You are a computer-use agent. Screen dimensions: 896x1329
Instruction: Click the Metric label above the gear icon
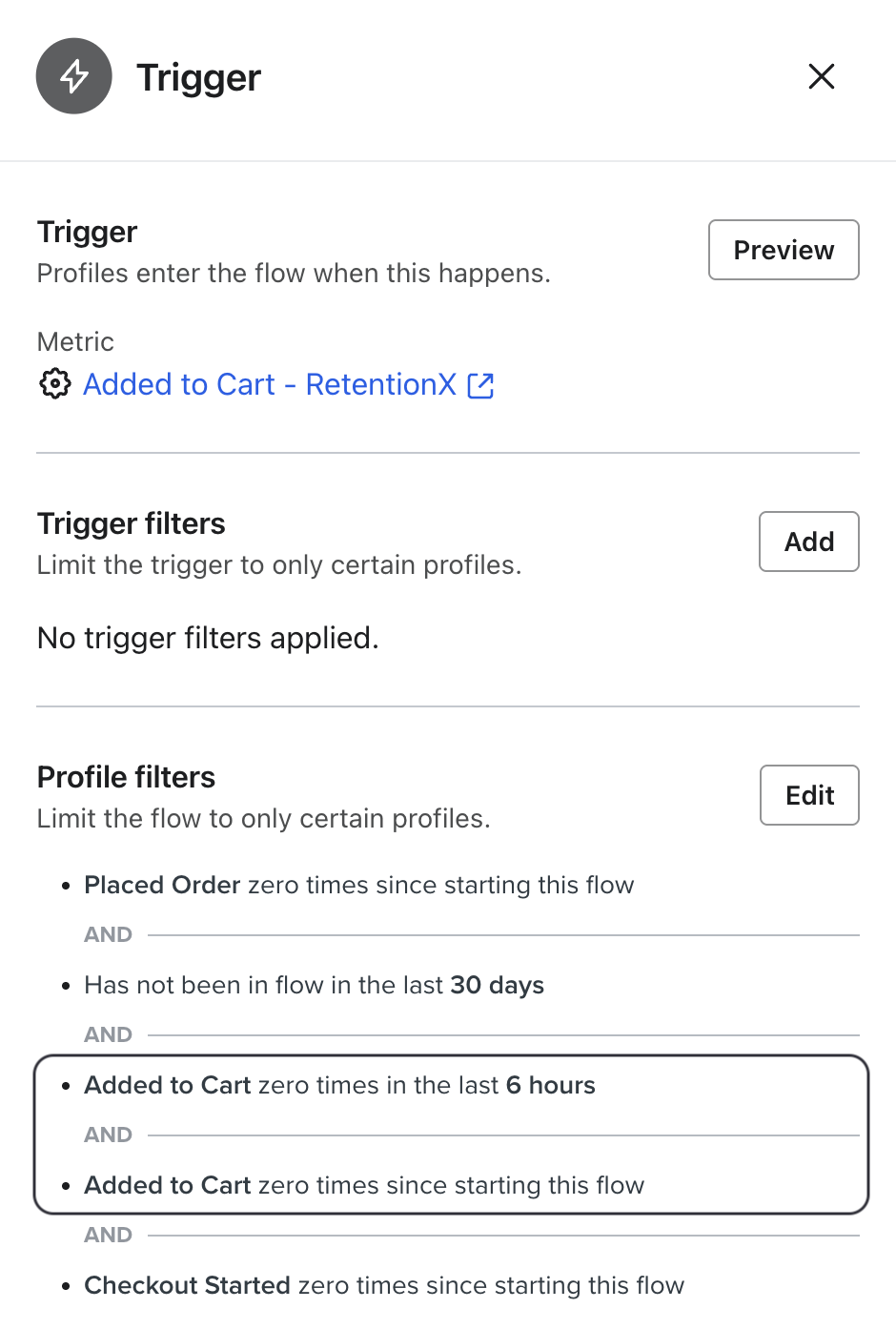[x=74, y=341]
